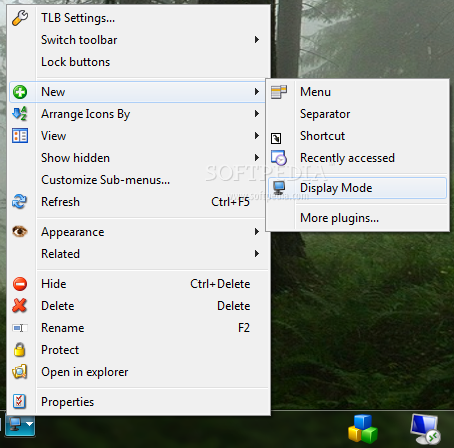Select Menu in the New submenu
This screenshot has width=454, height=448.
(357, 92)
